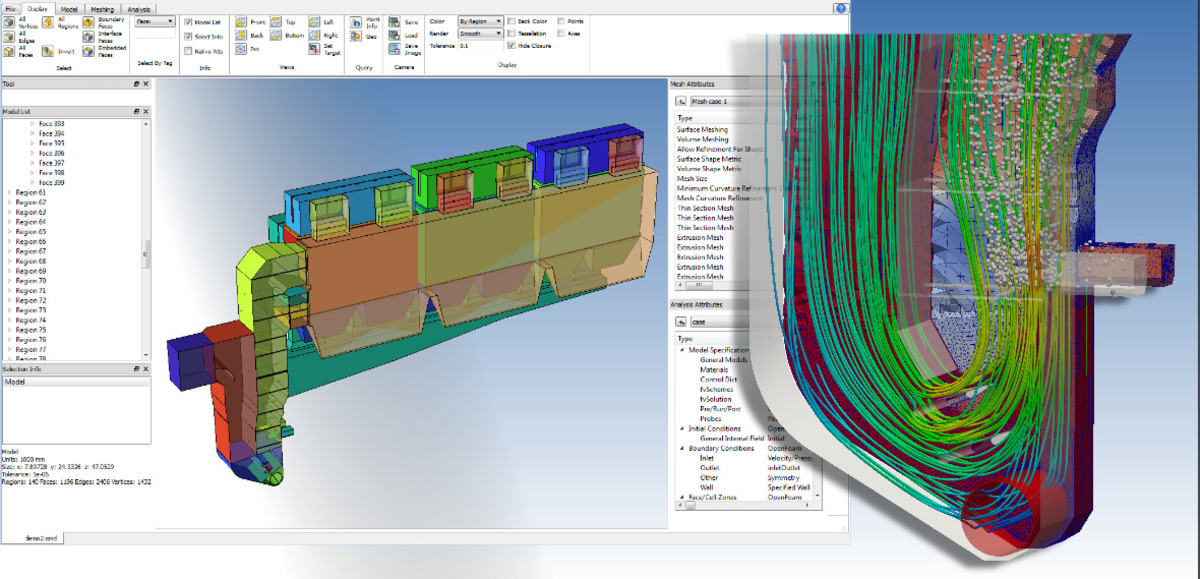This screenshot has height=579, width=1200.
Task: Collapse Face/Cell Zones tree node
Action: click(682, 497)
